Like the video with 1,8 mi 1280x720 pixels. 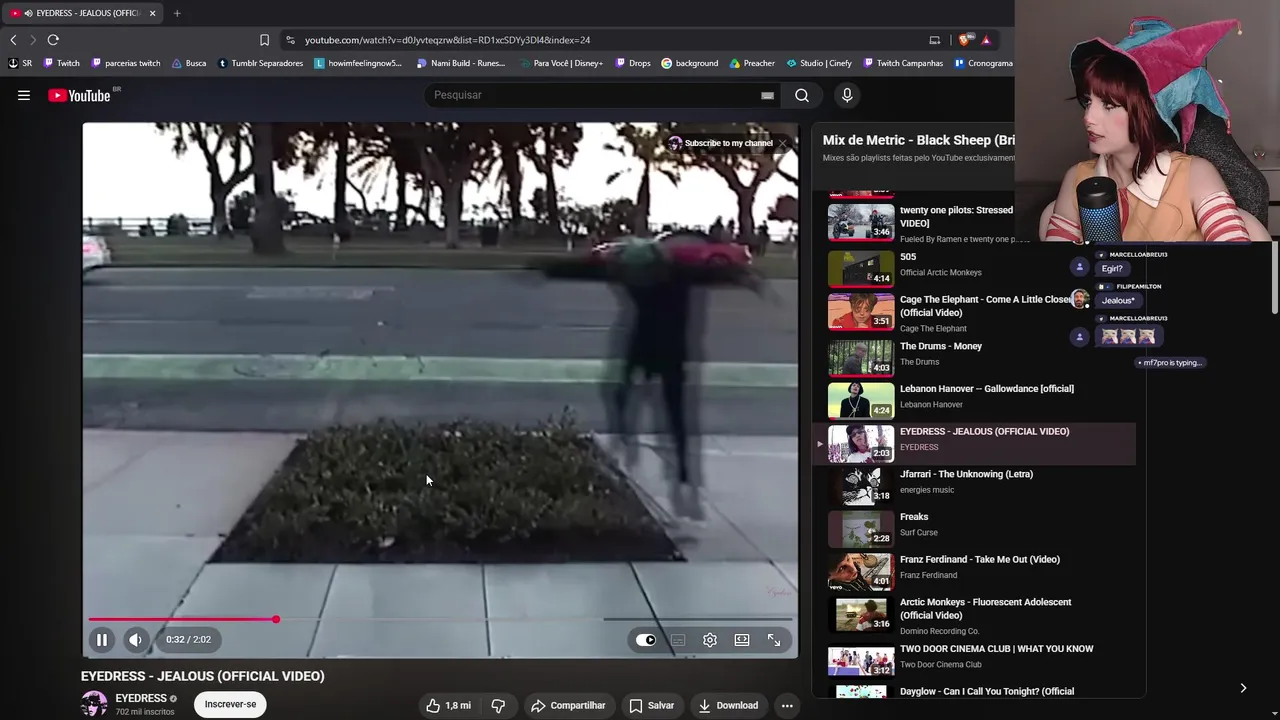pos(448,705)
